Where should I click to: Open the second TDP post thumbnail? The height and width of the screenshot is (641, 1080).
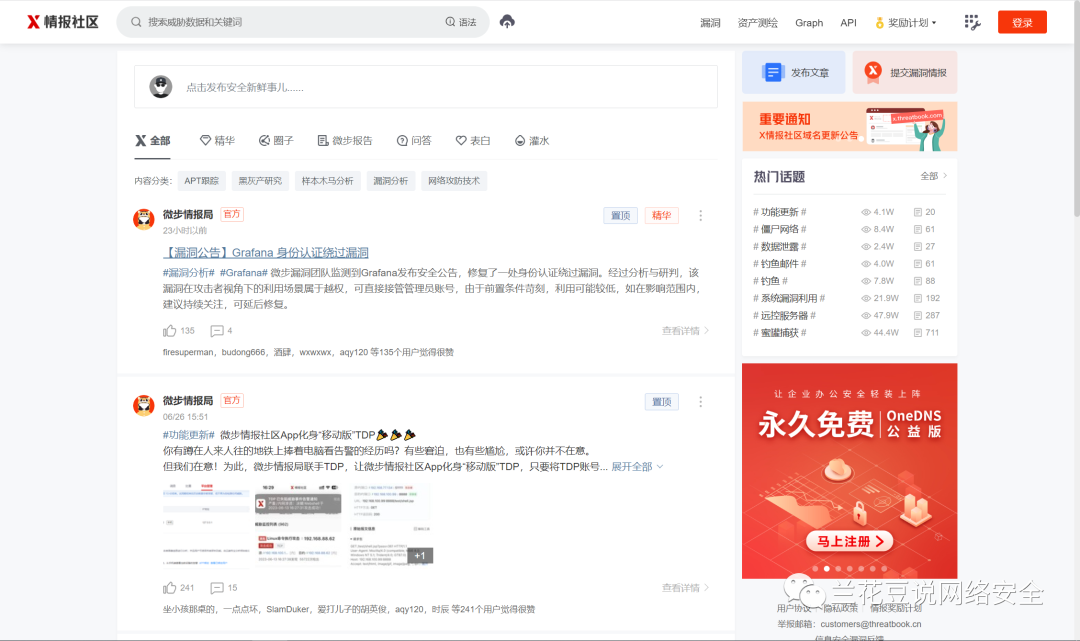(x=298, y=525)
